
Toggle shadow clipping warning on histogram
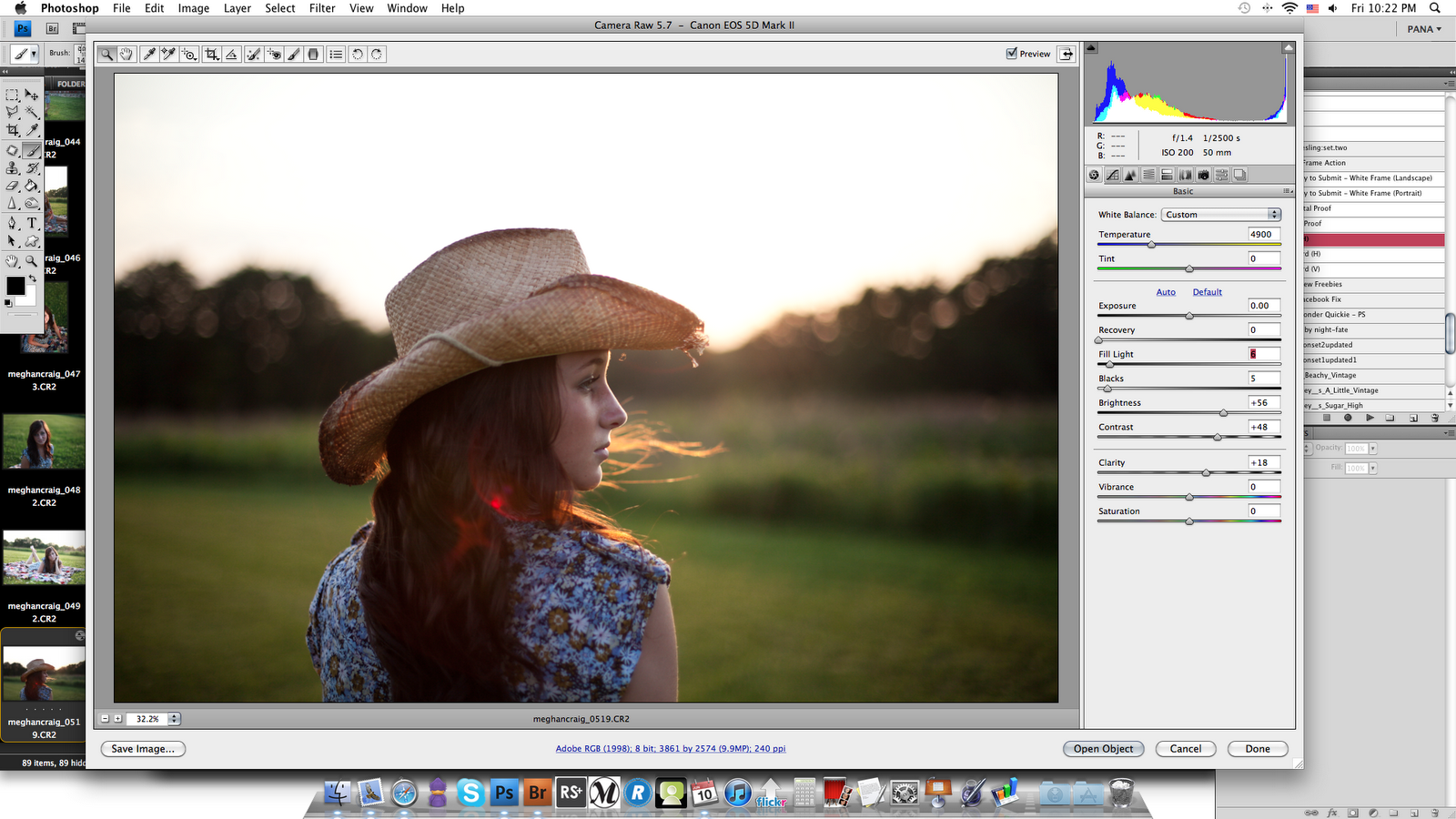(1092, 47)
